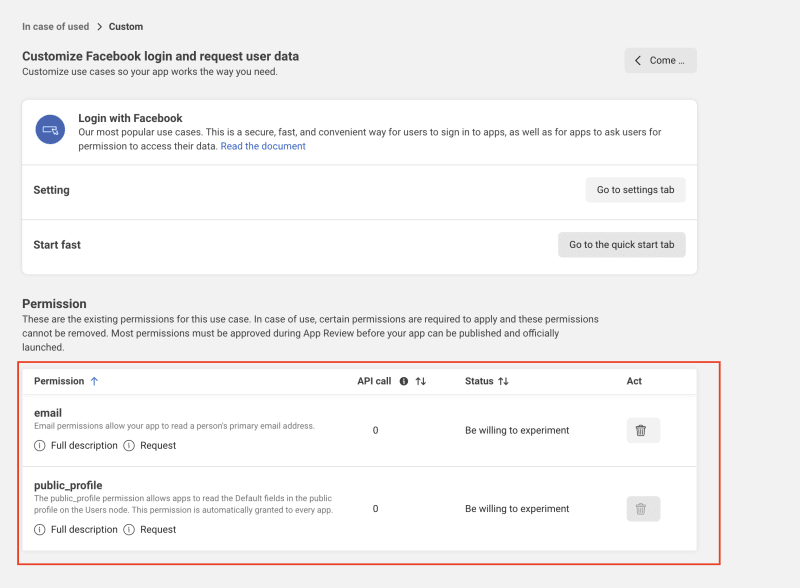Select the public_profile permission name
This screenshot has height=588, width=800.
(x=68, y=485)
